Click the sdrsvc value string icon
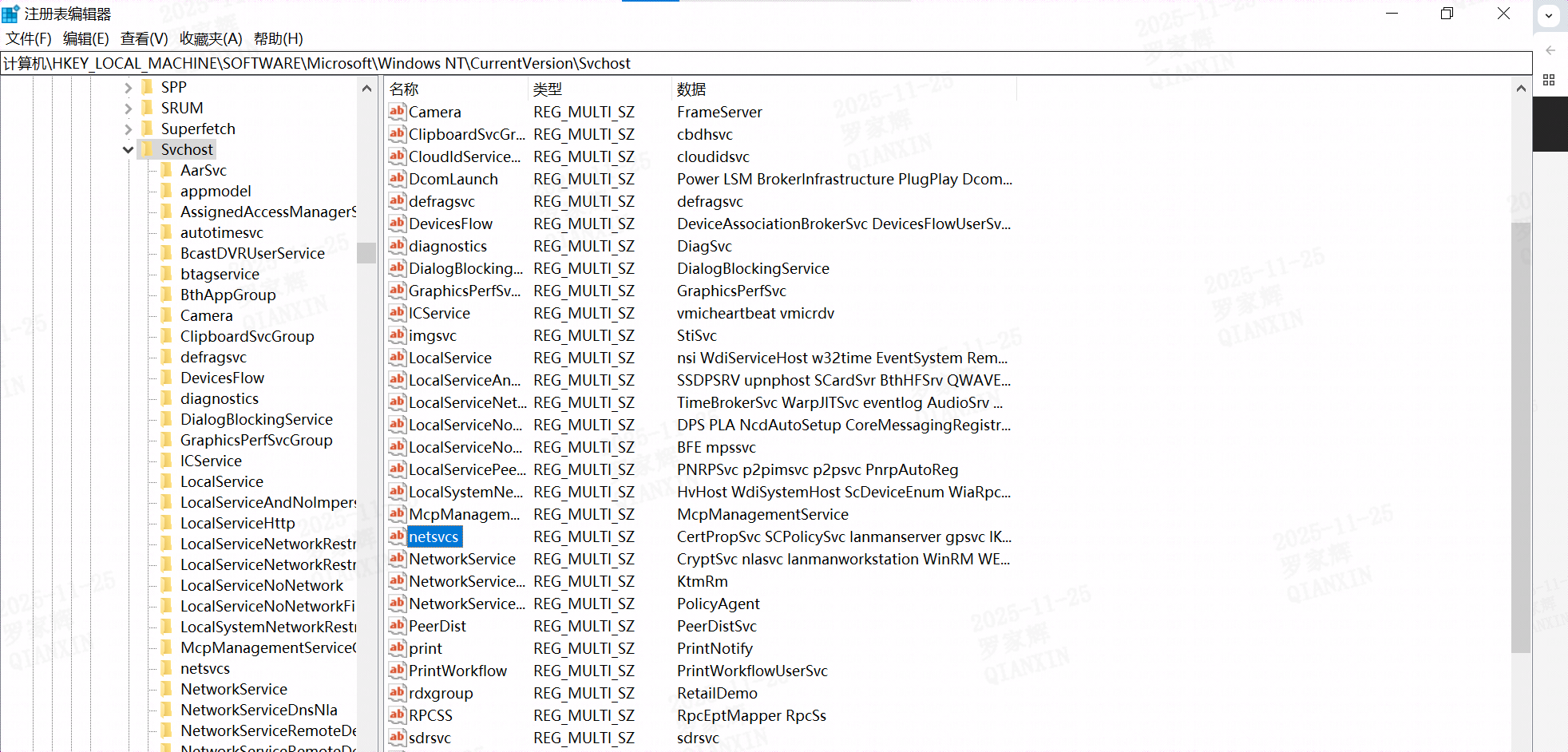 tap(398, 738)
